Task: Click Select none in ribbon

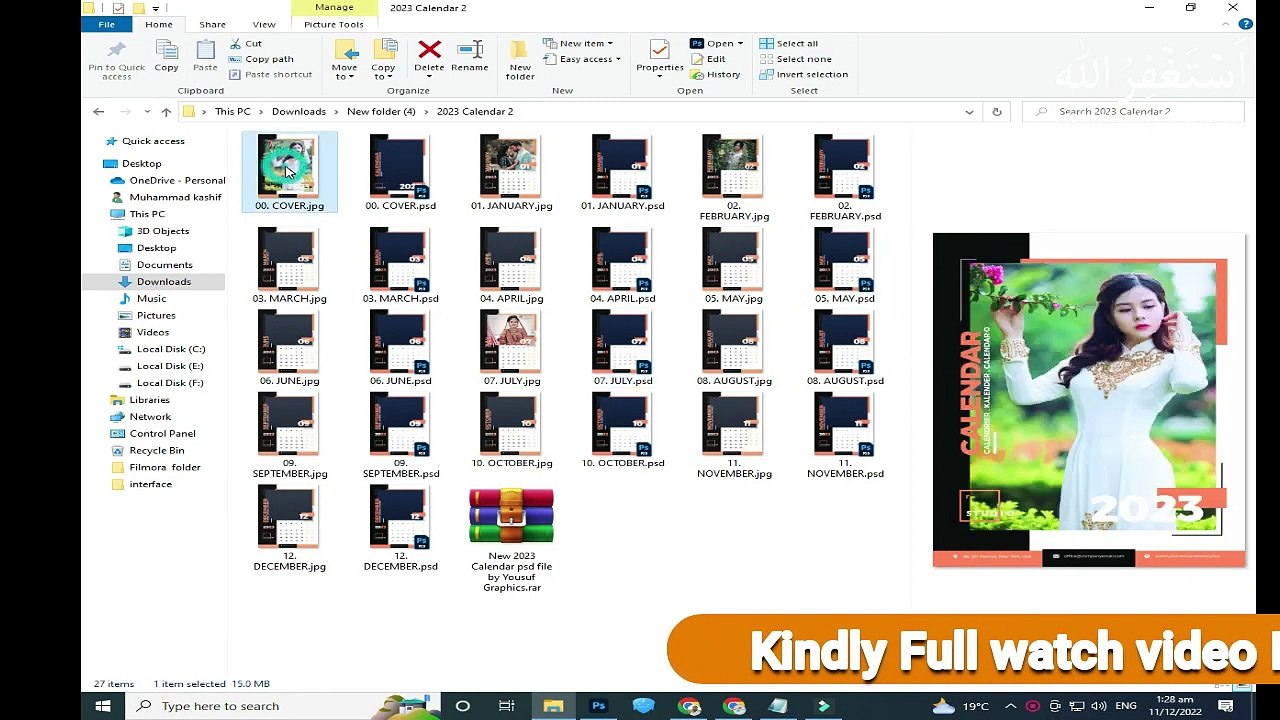Action: (796, 59)
